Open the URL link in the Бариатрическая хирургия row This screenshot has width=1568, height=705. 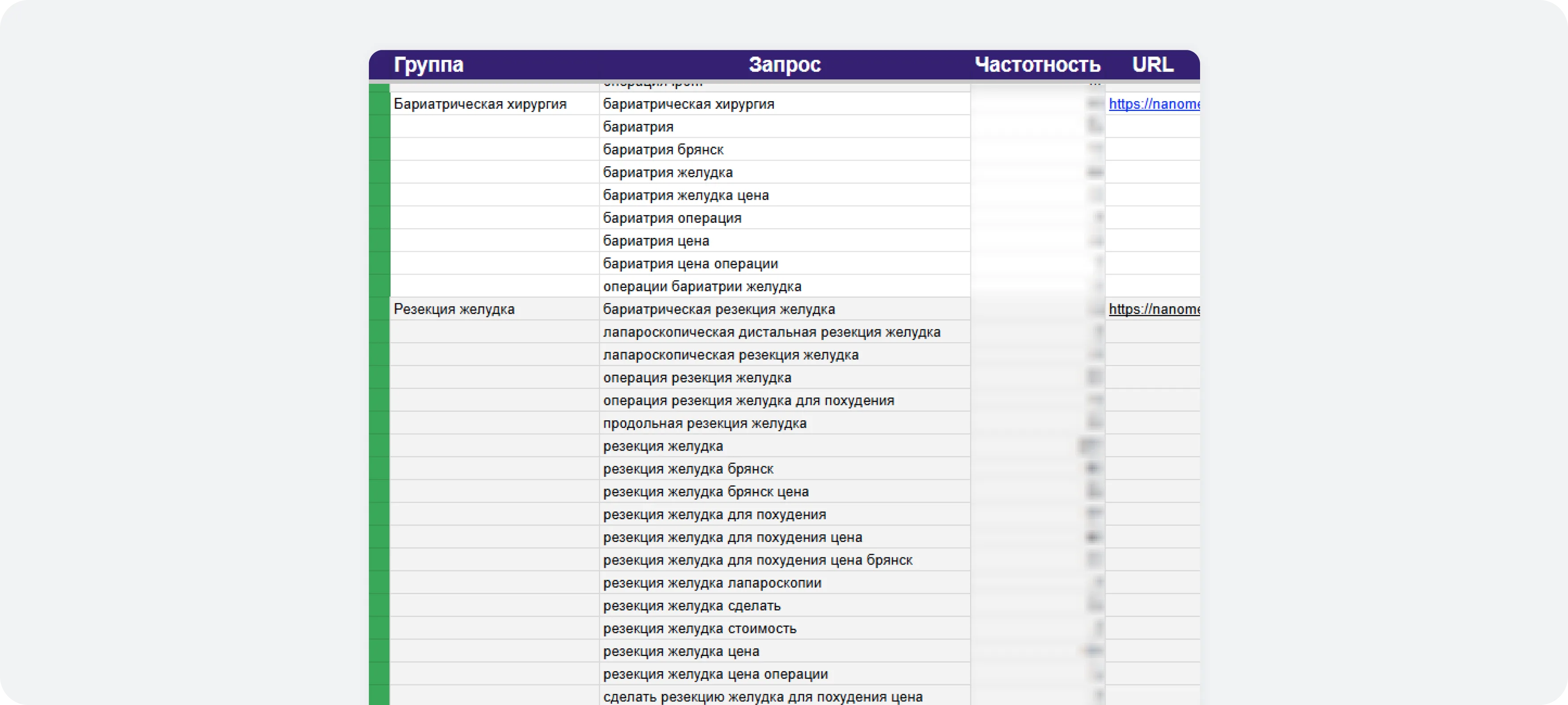(1153, 104)
